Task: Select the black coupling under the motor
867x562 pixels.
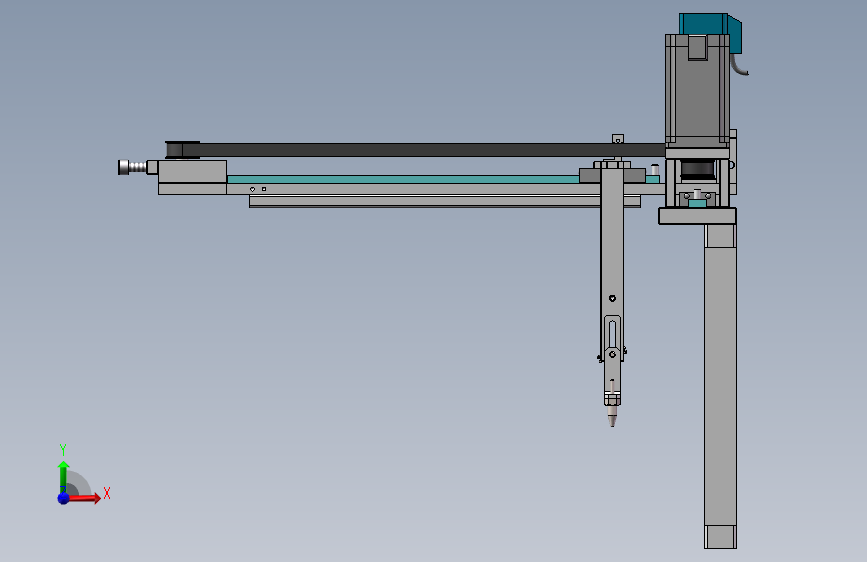Action: click(697, 170)
